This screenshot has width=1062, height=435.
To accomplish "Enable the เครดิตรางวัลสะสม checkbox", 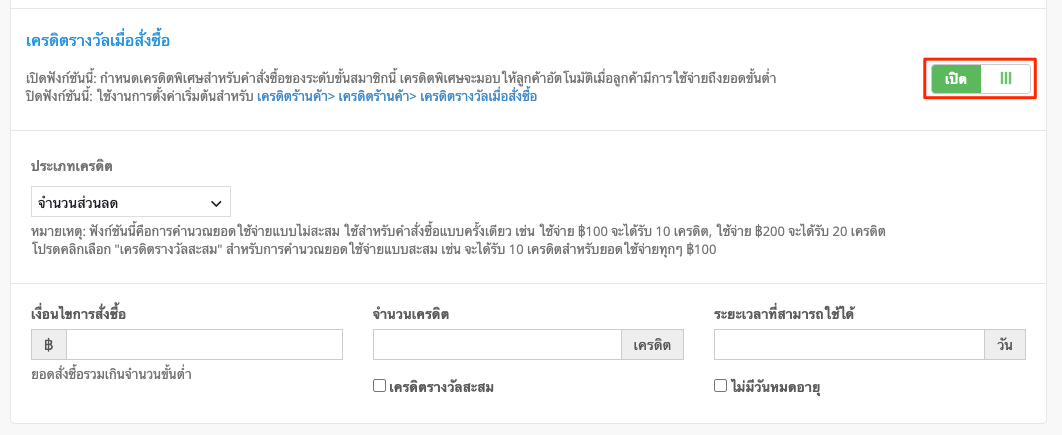I will click(379, 386).
